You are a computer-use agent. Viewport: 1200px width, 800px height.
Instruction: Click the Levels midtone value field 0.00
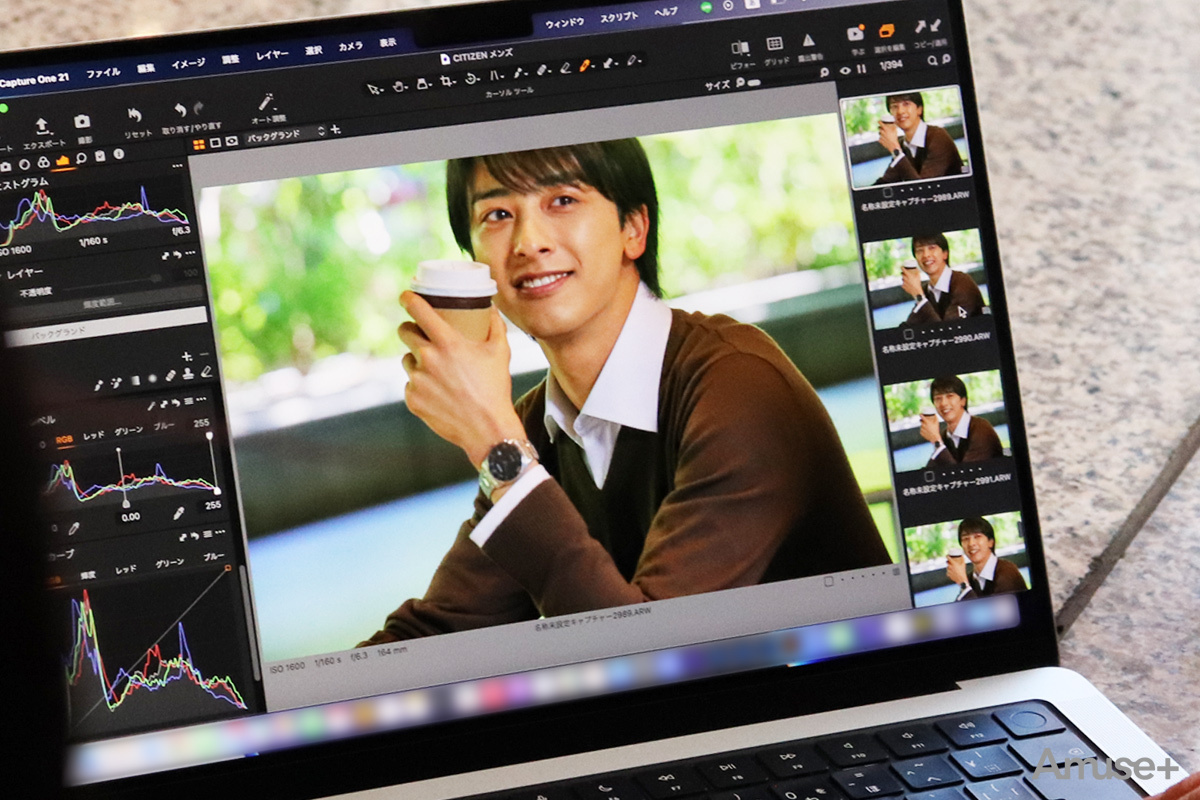pos(130,517)
